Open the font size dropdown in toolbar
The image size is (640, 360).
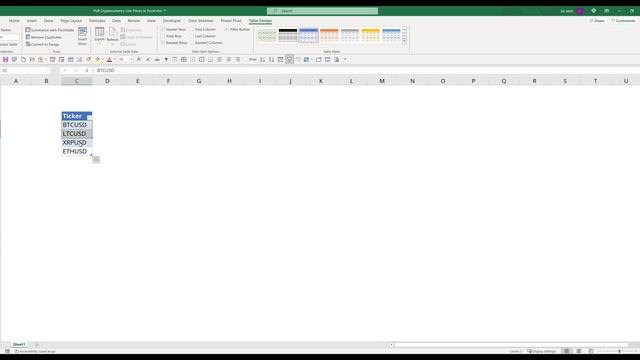click(x=131, y=60)
